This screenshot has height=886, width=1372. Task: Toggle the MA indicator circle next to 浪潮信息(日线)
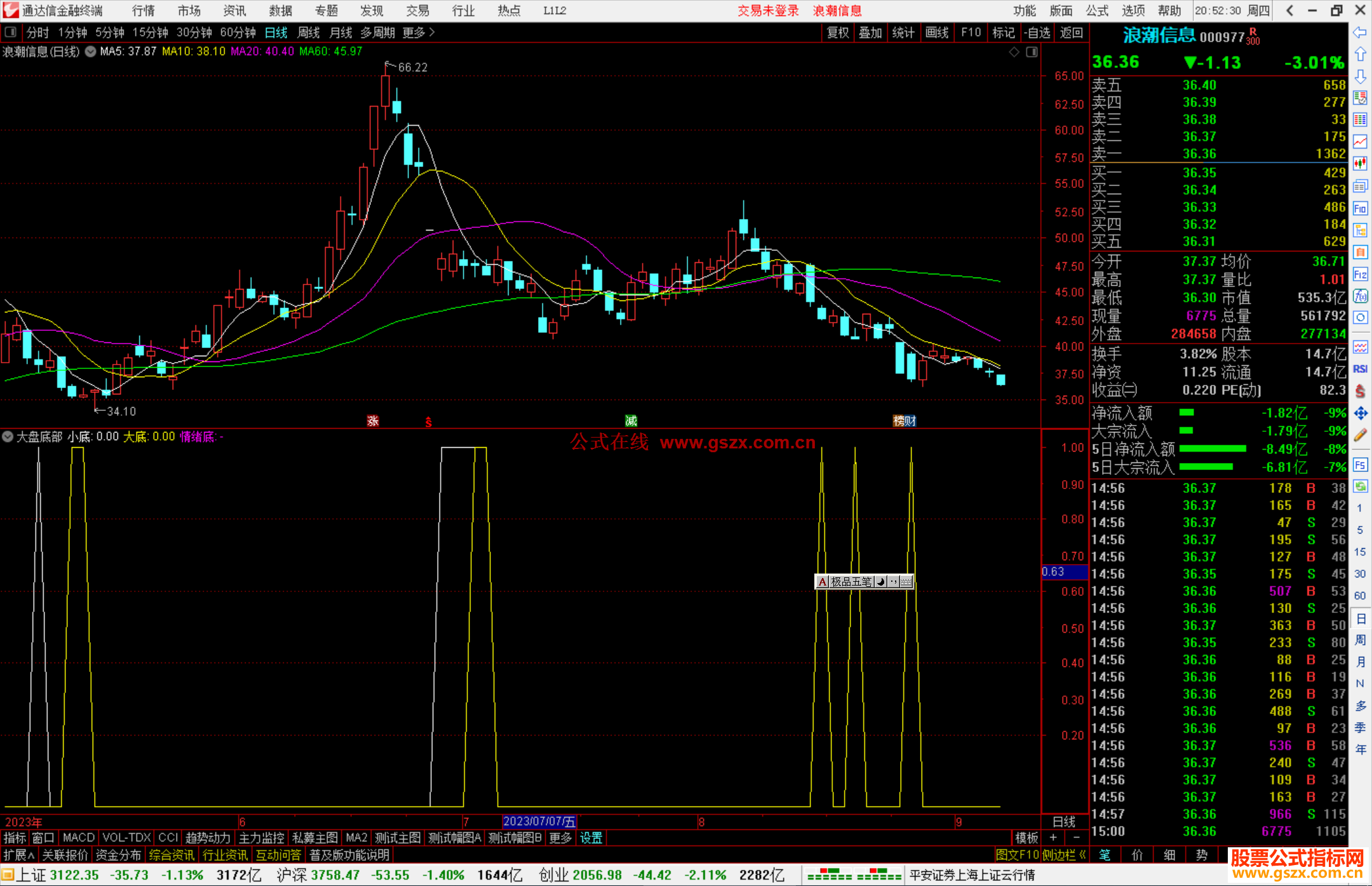(90, 51)
